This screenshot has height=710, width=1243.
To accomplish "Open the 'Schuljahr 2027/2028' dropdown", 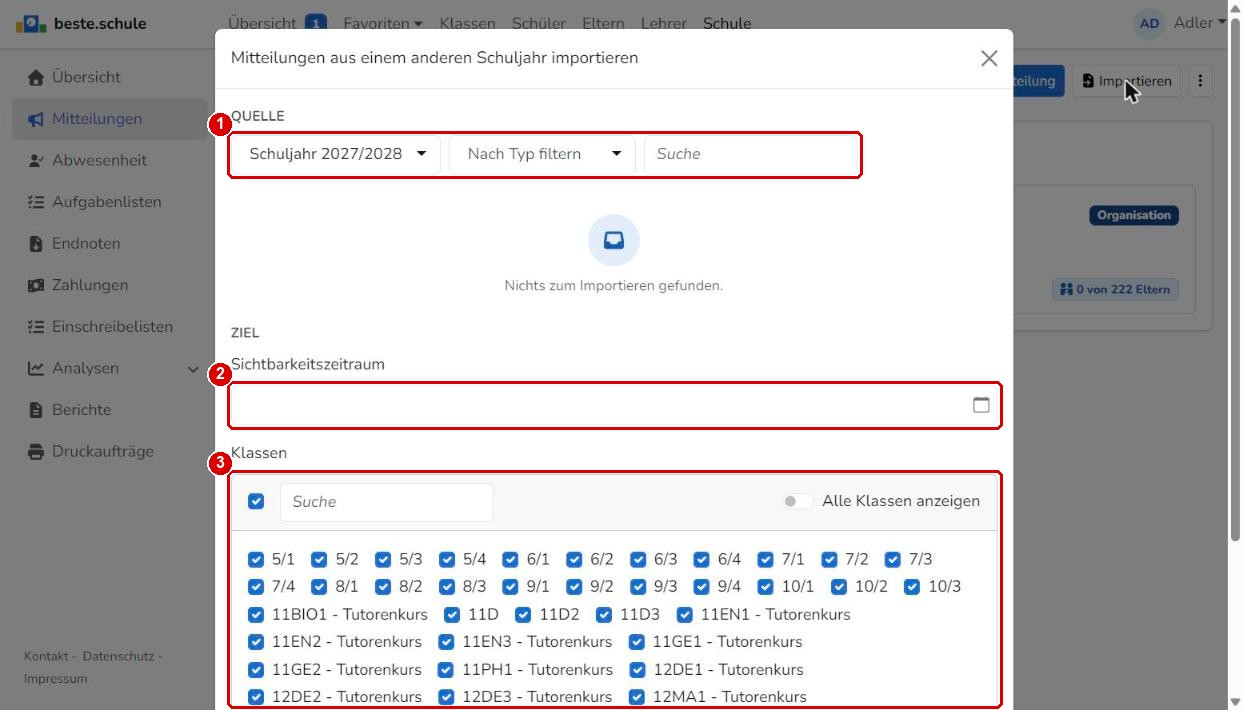I will [337, 154].
